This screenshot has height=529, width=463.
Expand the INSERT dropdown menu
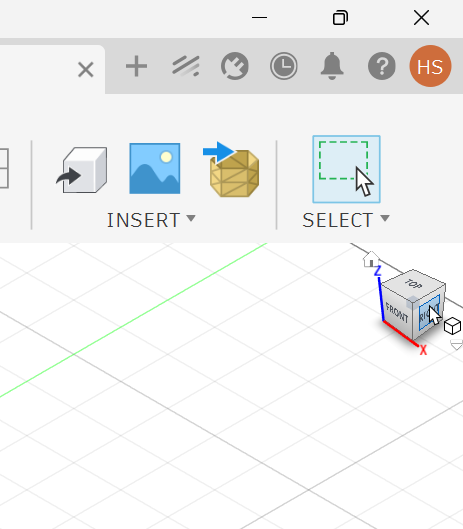[x=151, y=220]
